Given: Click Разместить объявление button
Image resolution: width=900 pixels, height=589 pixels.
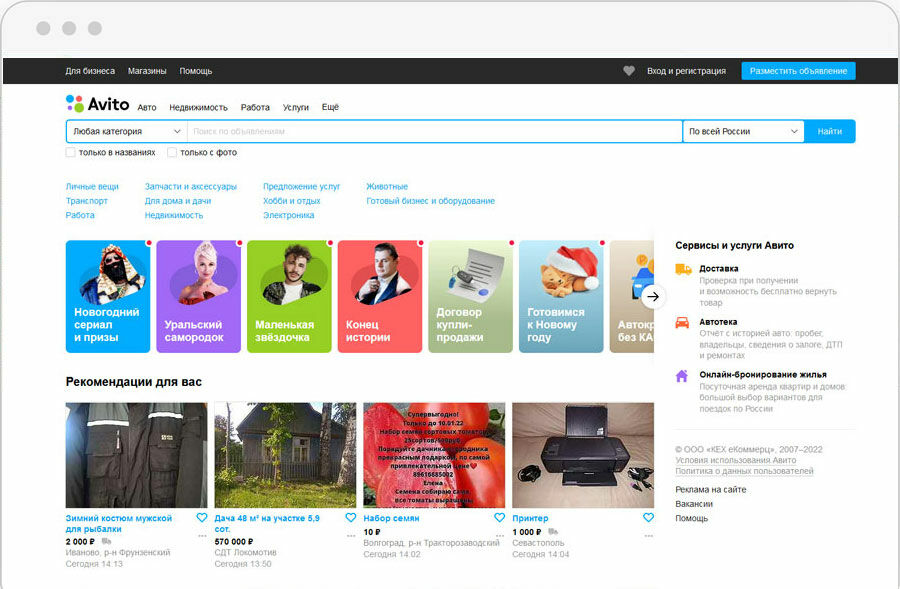Looking at the screenshot, I should point(798,71).
